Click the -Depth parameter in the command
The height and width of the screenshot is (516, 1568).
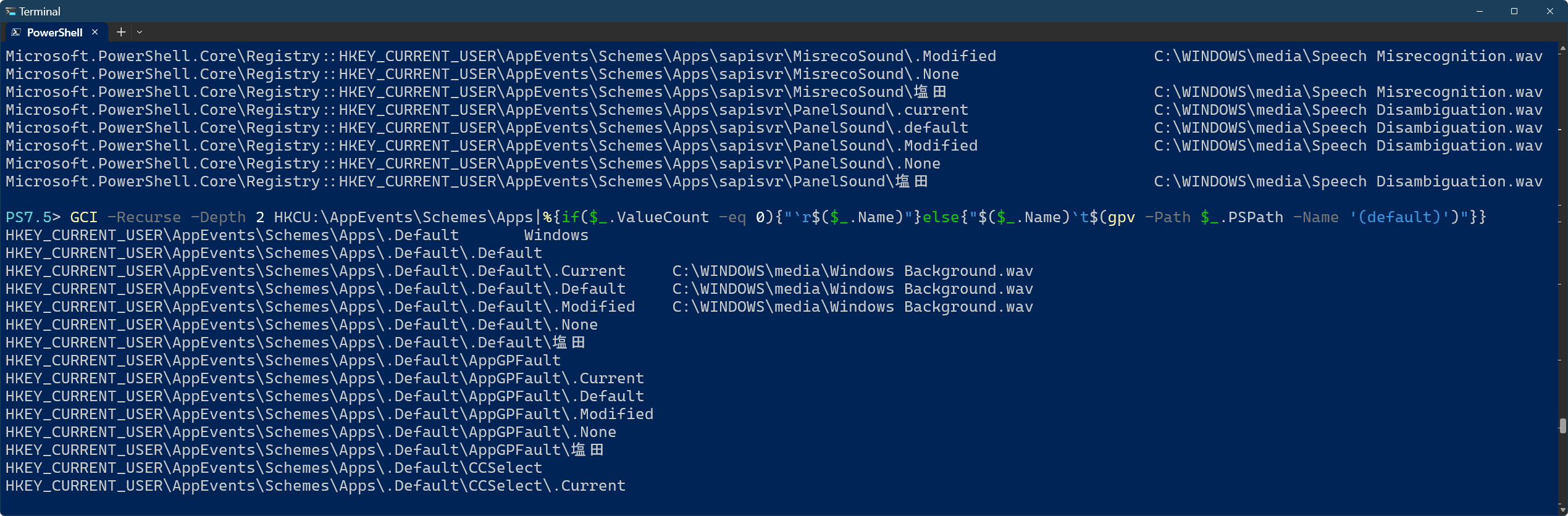218,217
